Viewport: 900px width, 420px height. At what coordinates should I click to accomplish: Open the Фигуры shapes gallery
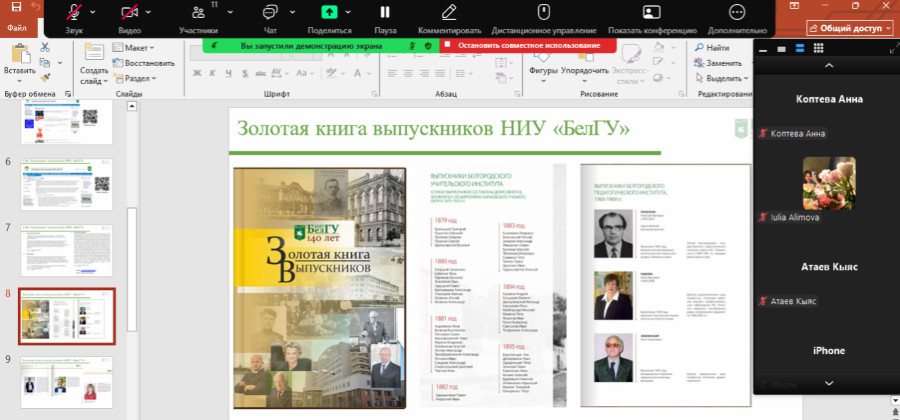coord(543,67)
